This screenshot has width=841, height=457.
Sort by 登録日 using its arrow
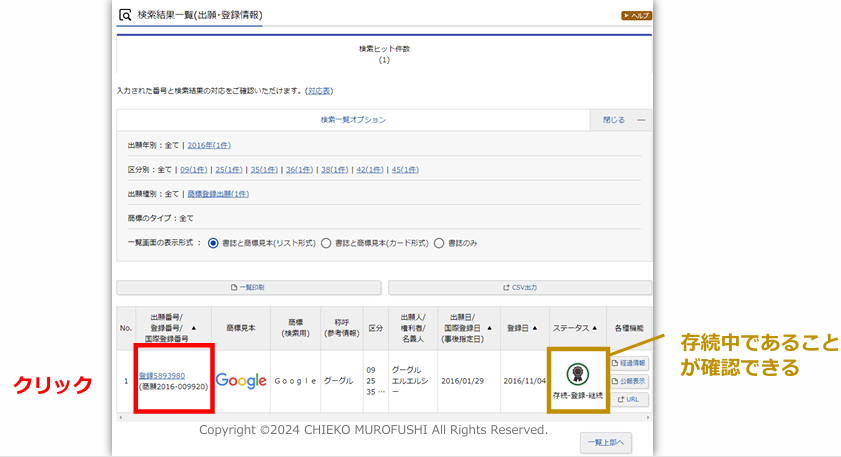tap(535, 327)
